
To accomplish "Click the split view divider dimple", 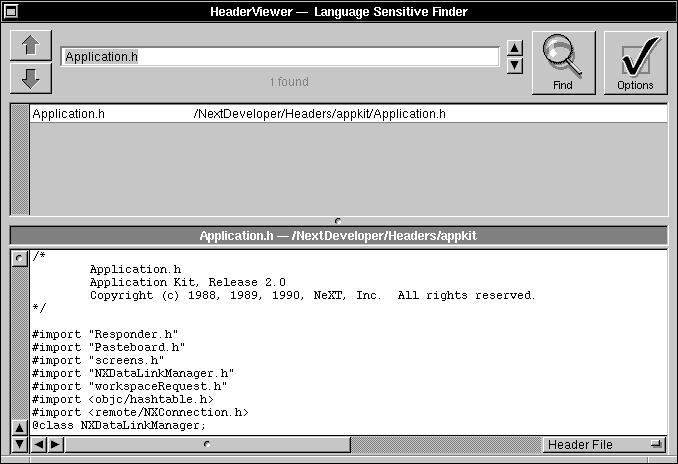I will tap(338, 221).
